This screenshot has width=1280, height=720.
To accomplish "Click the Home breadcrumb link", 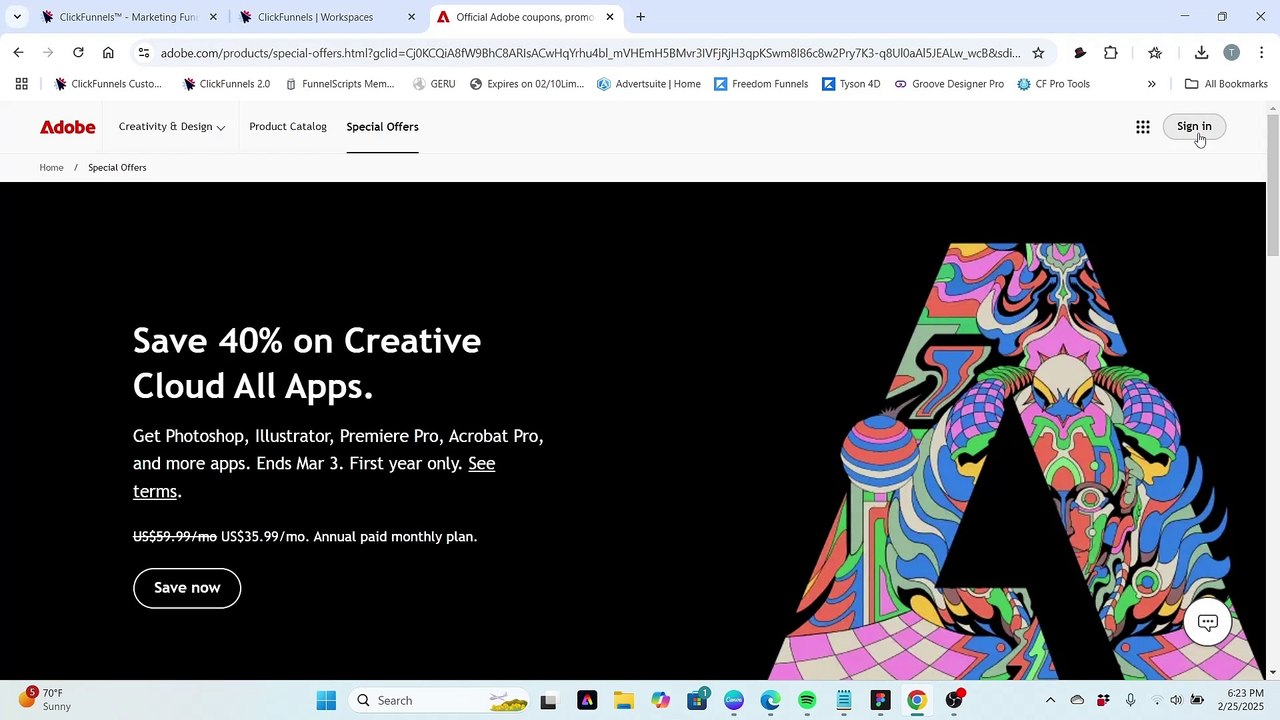I will 51,168.
